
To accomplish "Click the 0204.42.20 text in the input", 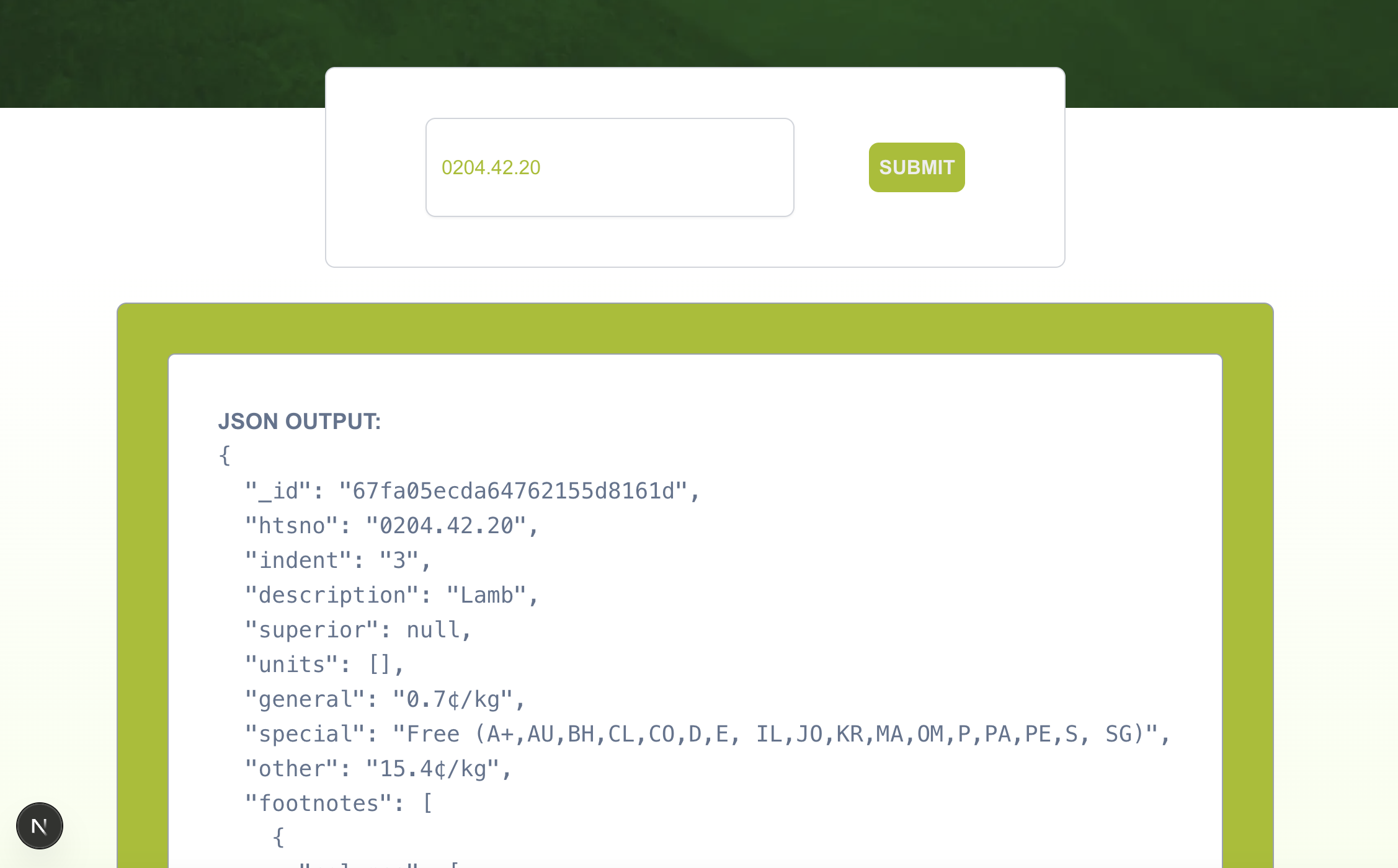I will 491,167.
